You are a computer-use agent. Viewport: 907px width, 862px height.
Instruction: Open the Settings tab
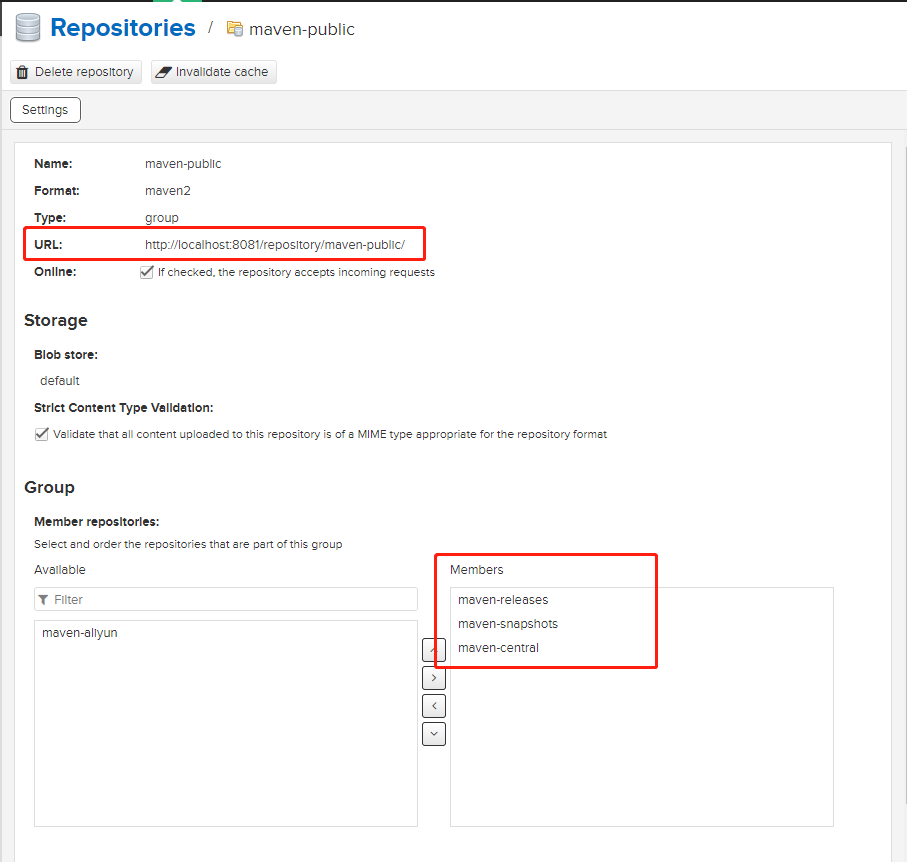[45, 110]
